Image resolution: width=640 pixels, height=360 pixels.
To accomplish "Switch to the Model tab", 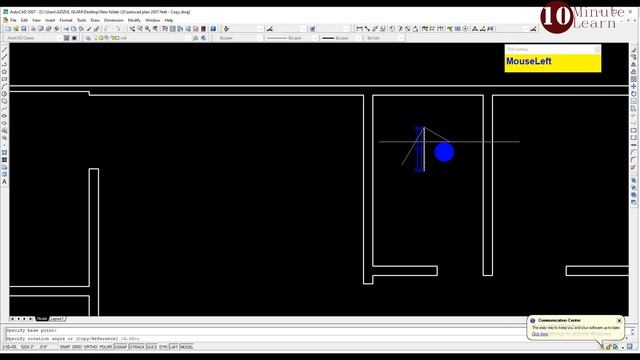I will (x=42, y=319).
